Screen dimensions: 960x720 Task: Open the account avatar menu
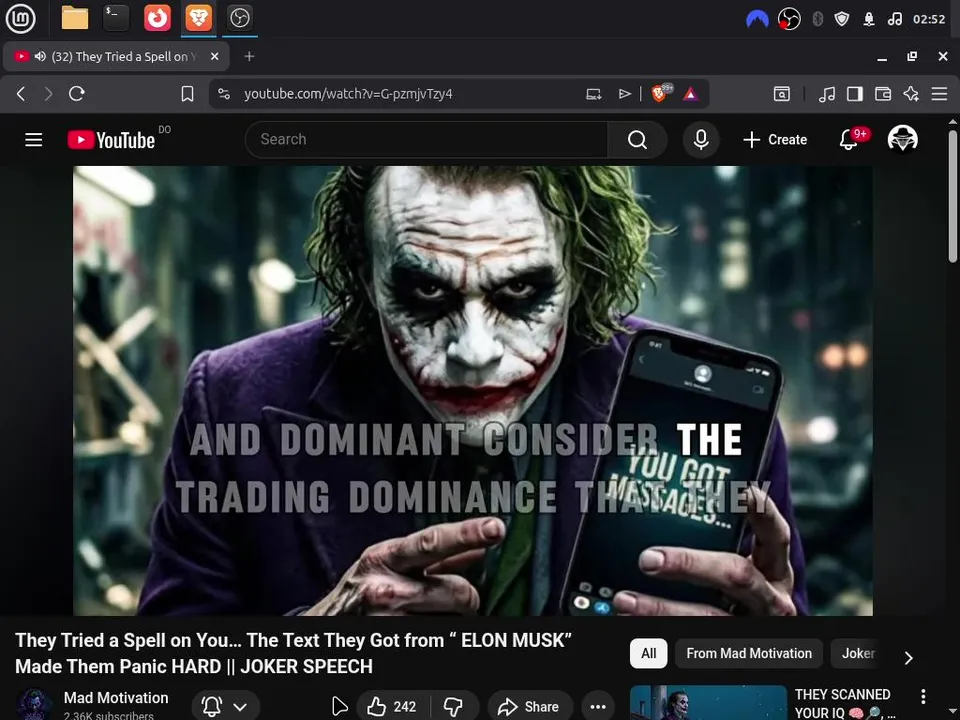[x=902, y=138]
